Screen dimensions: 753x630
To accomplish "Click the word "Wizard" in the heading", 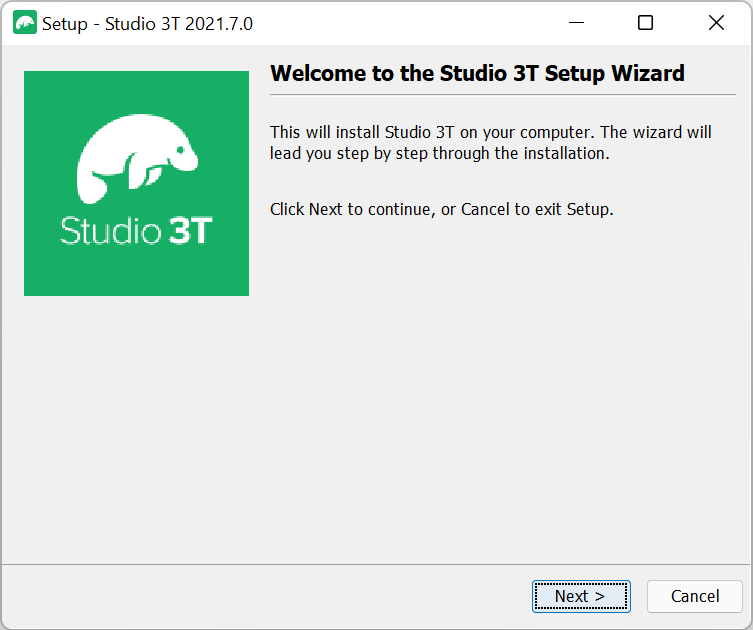I will [x=648, y=73].
